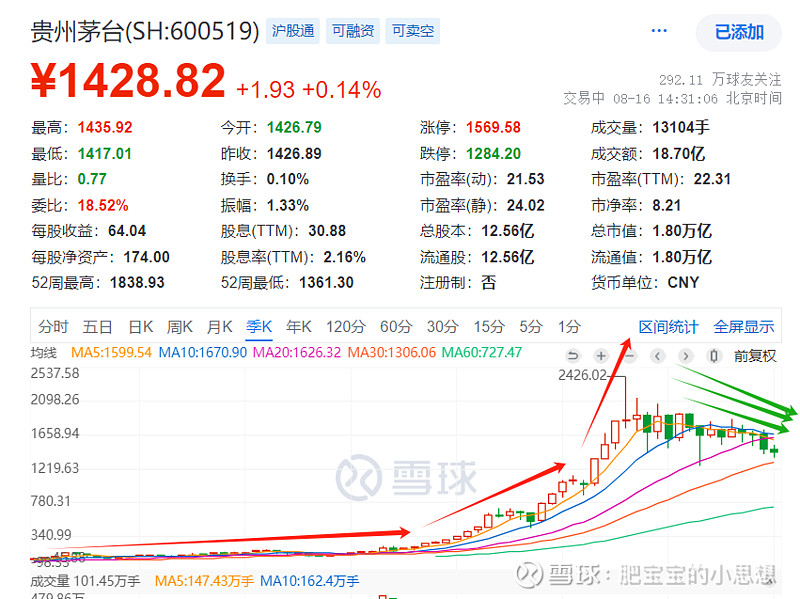Click the 今开 value 1426.79
Screen dimensions: 800x599
(294, 127)
